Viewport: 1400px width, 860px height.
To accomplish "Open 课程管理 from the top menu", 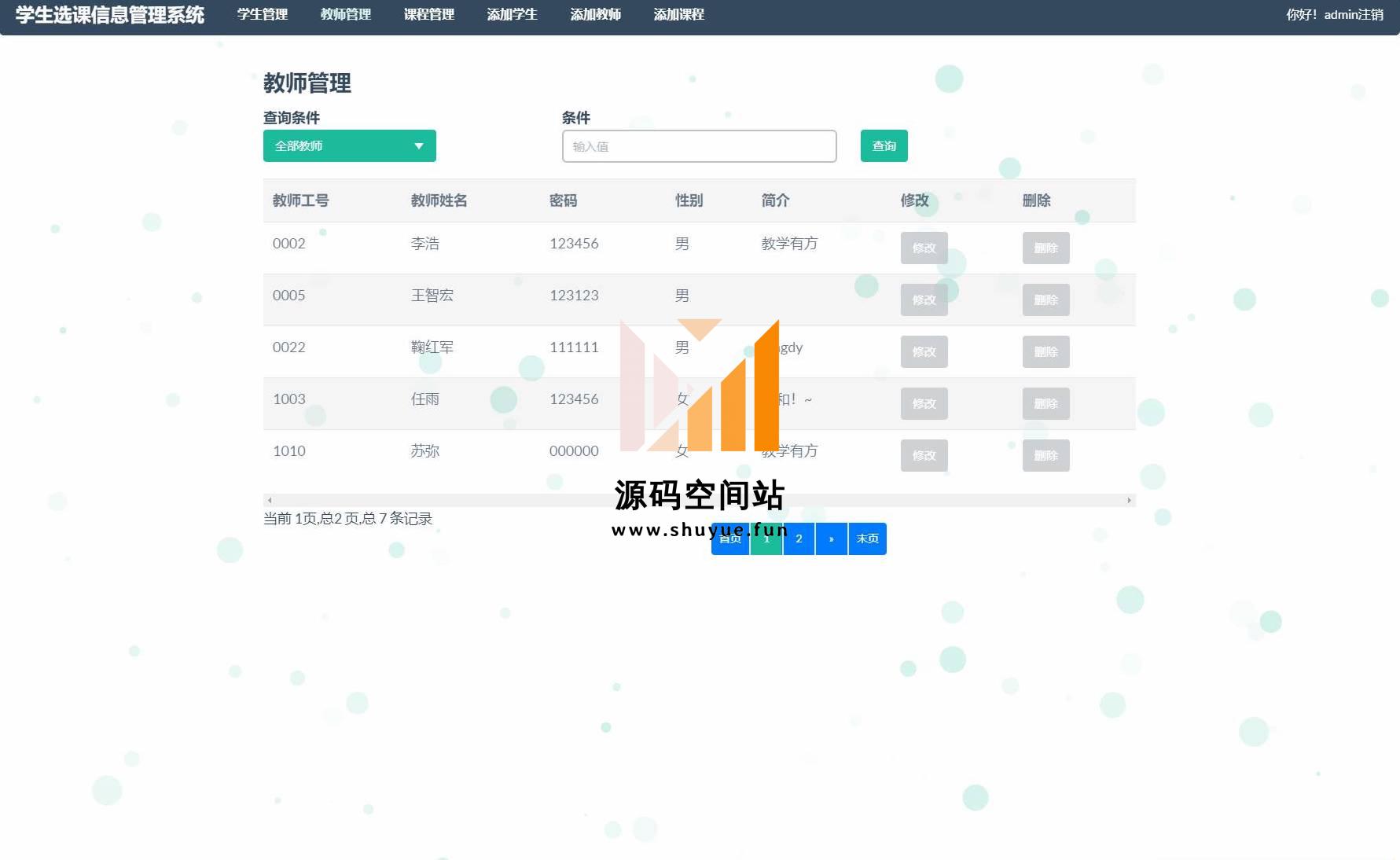I will click(x=429, y=14).
